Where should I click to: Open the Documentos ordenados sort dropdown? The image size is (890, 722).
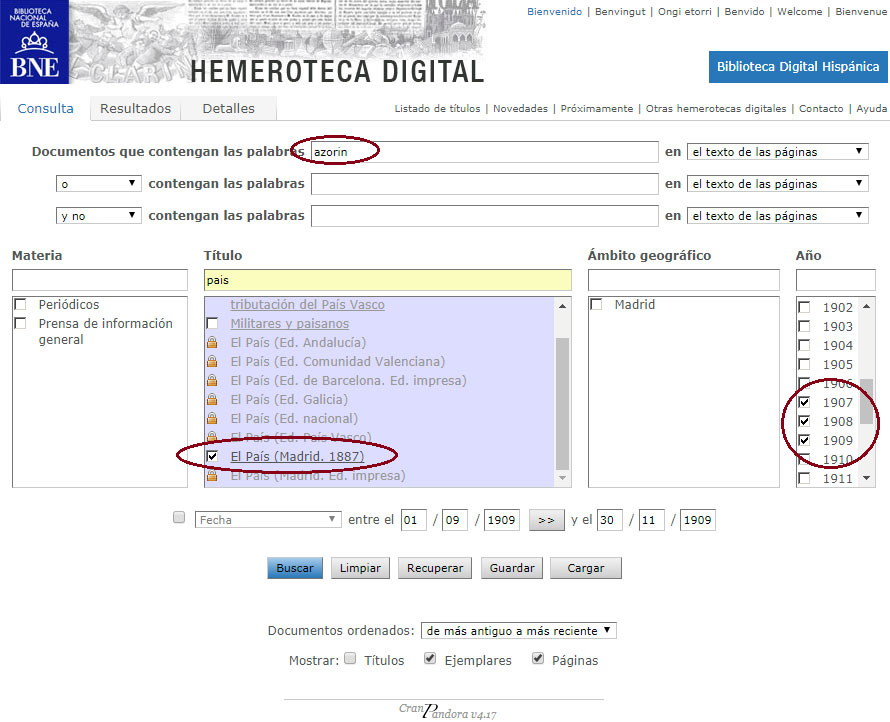(519, 631)
